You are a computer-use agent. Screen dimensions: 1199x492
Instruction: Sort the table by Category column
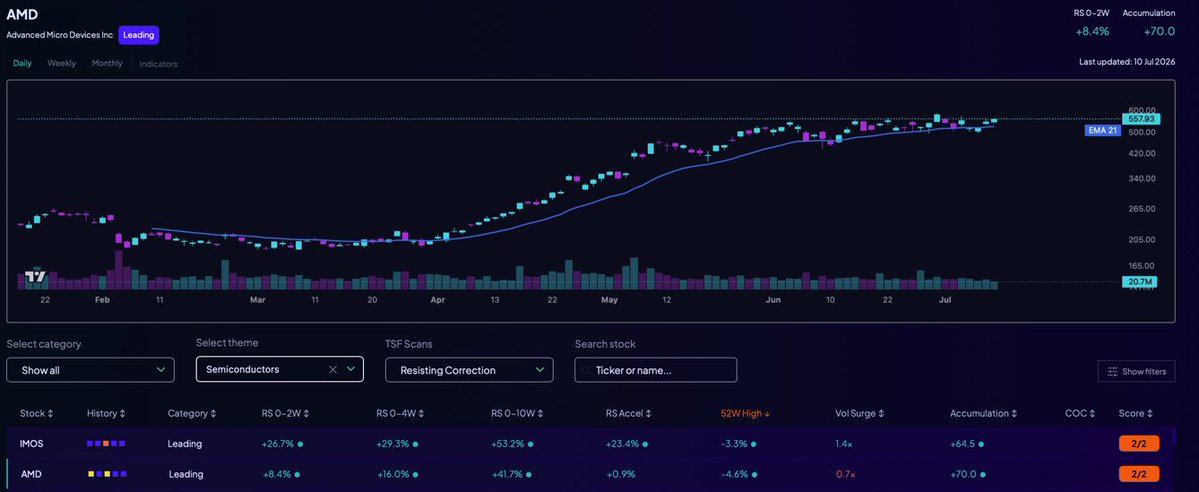click(190, 413)
